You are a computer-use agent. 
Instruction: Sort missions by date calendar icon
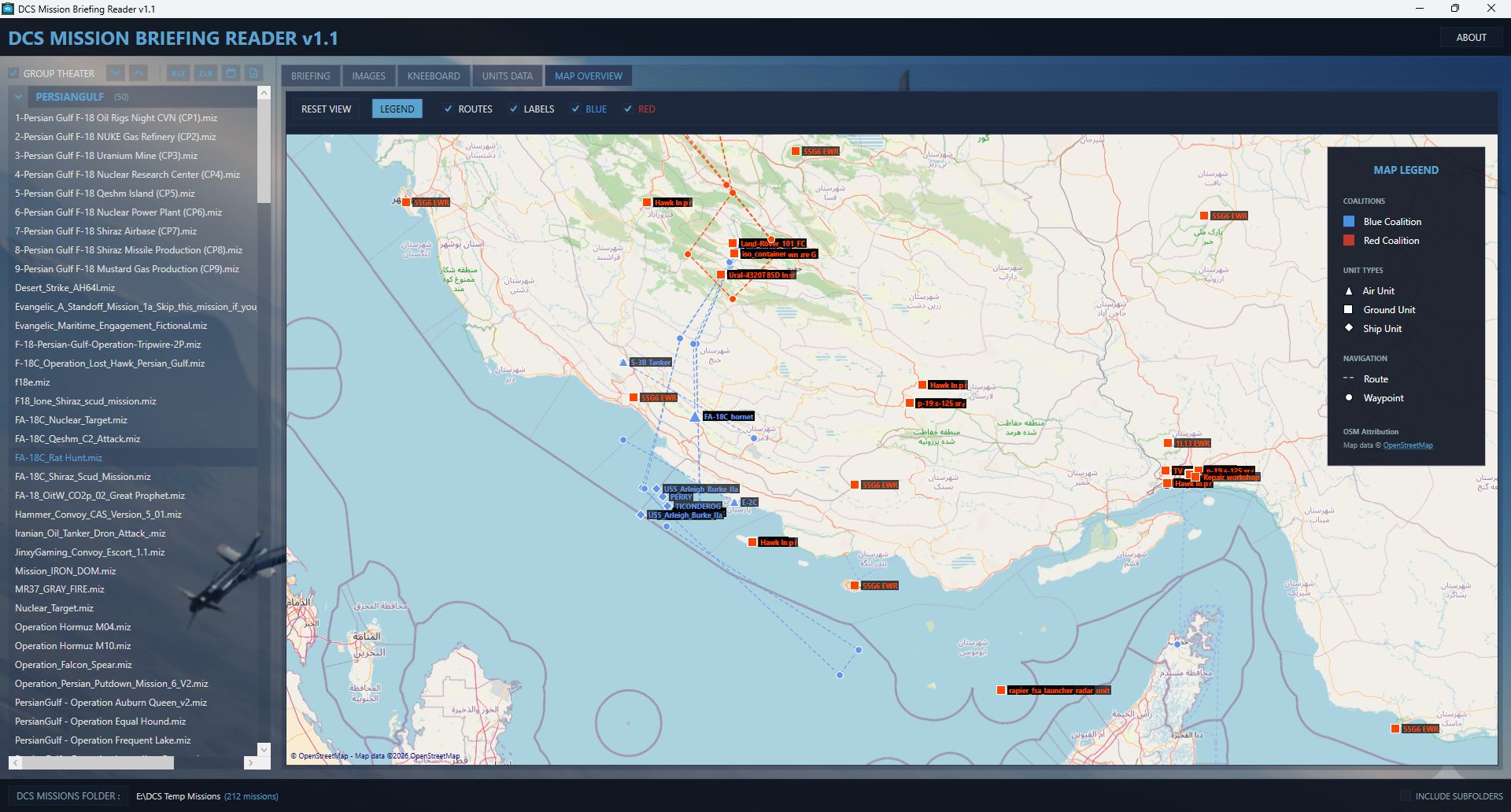point(231,73)
